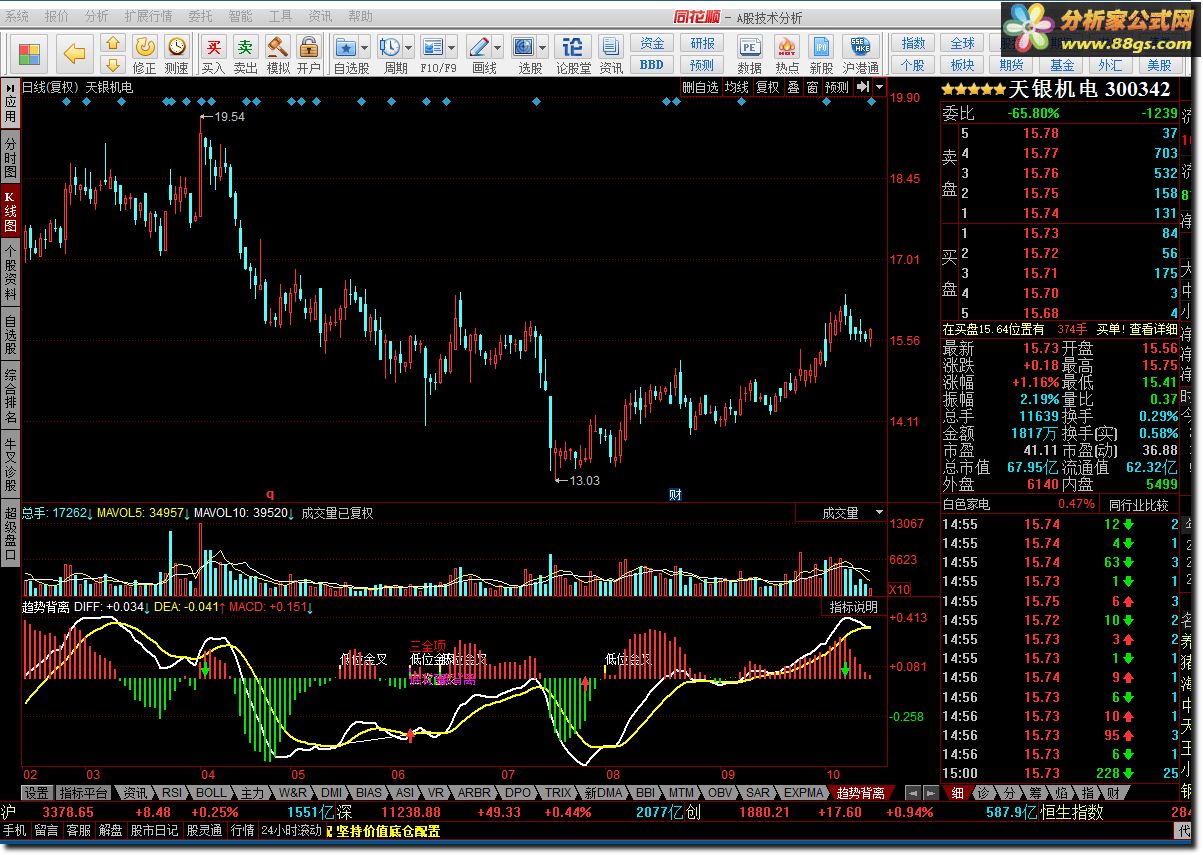This screenshot has height=855, width=1203.
Task: Toggle the 叠 overlay option
Action: coord(793,87)
